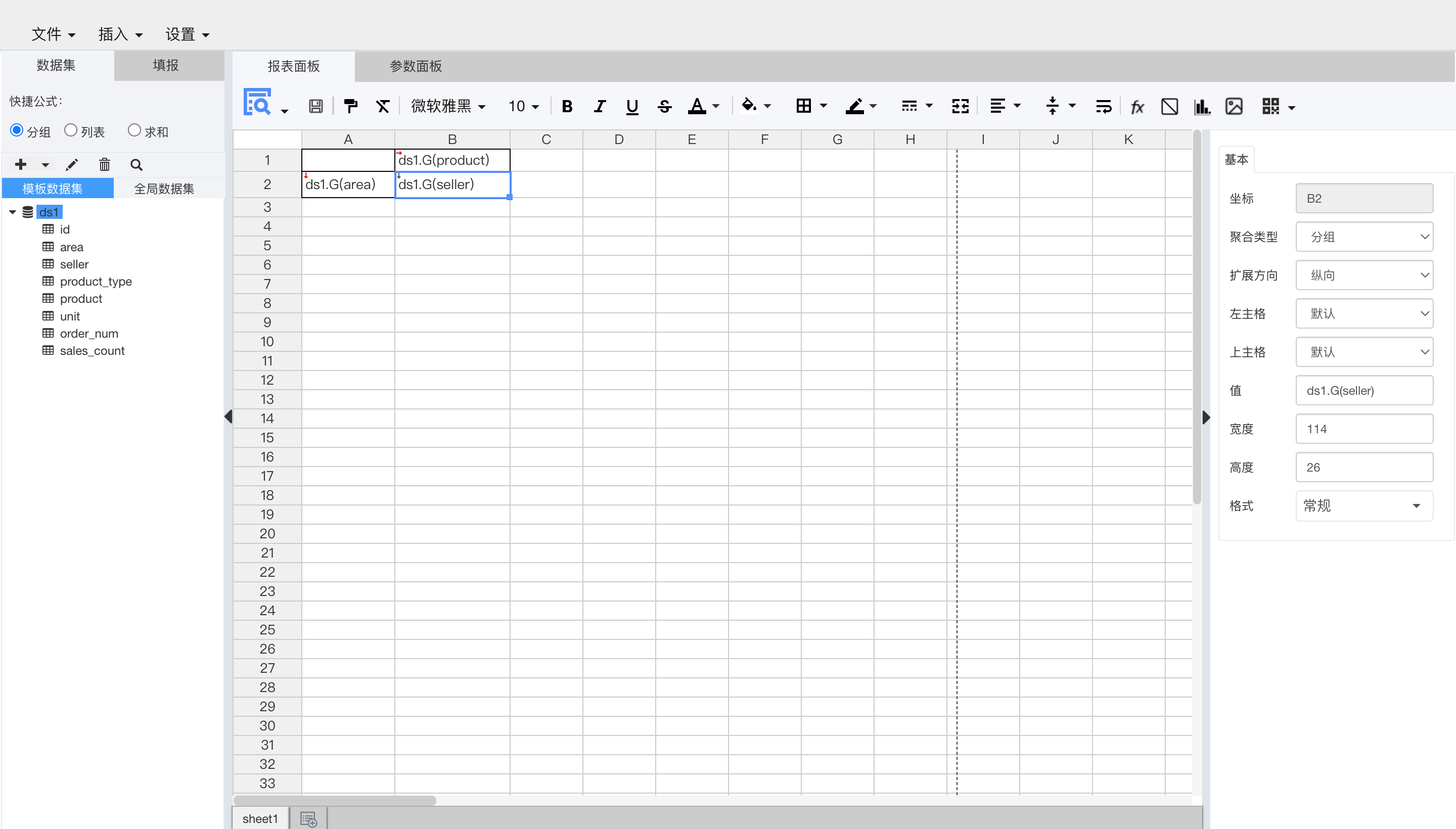Delete the selected dataset with the trash icon

104,165
